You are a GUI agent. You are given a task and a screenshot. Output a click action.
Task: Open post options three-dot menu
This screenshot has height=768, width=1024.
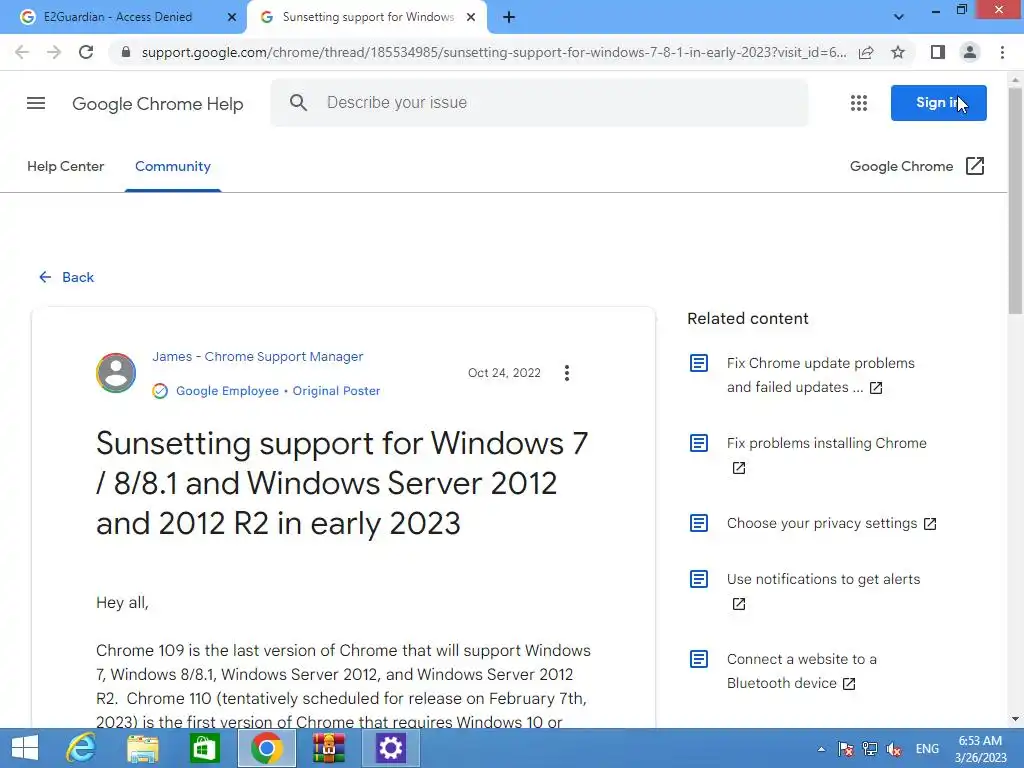coord(567,373)
